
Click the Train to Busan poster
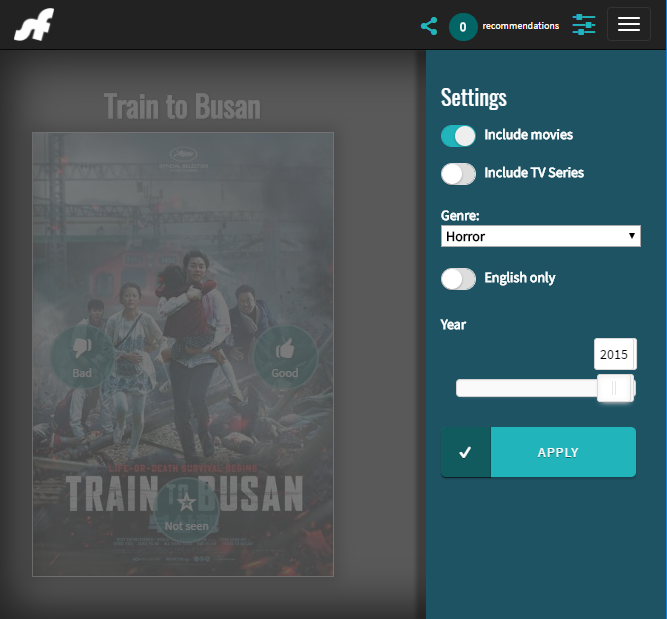click(x=183, y=354)
